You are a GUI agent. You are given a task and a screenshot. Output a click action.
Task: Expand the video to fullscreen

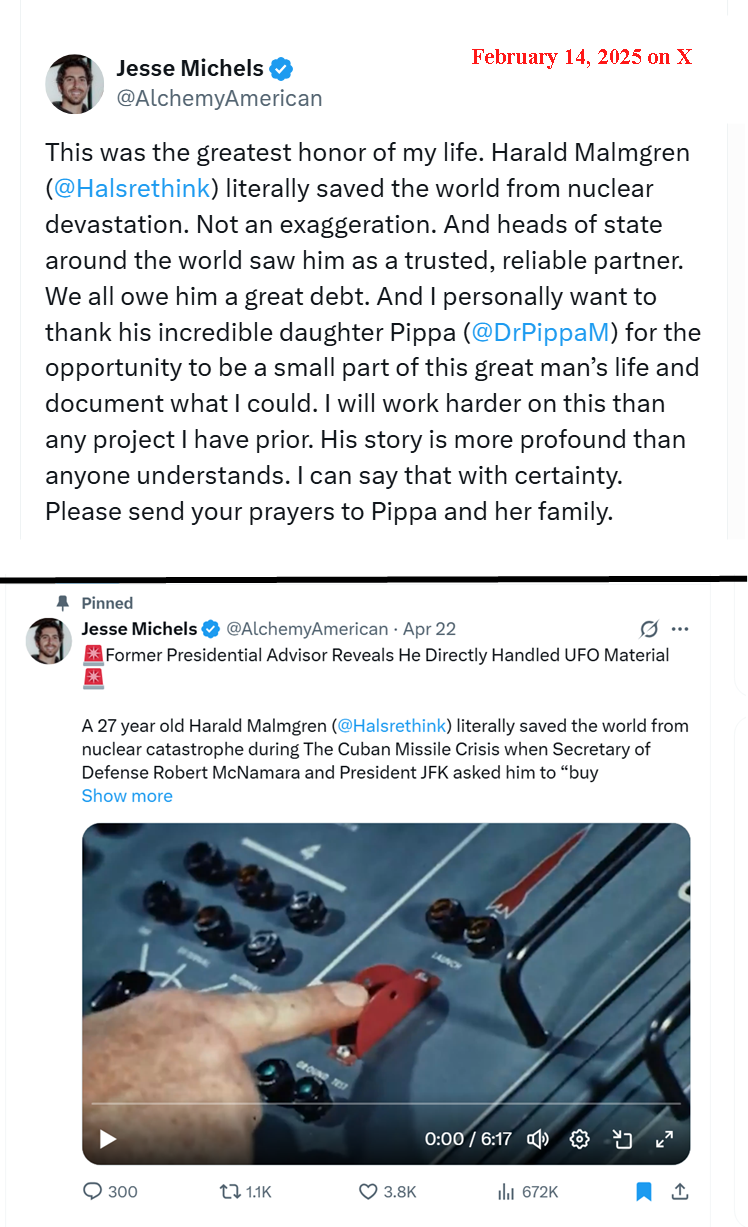[664, 1139]
